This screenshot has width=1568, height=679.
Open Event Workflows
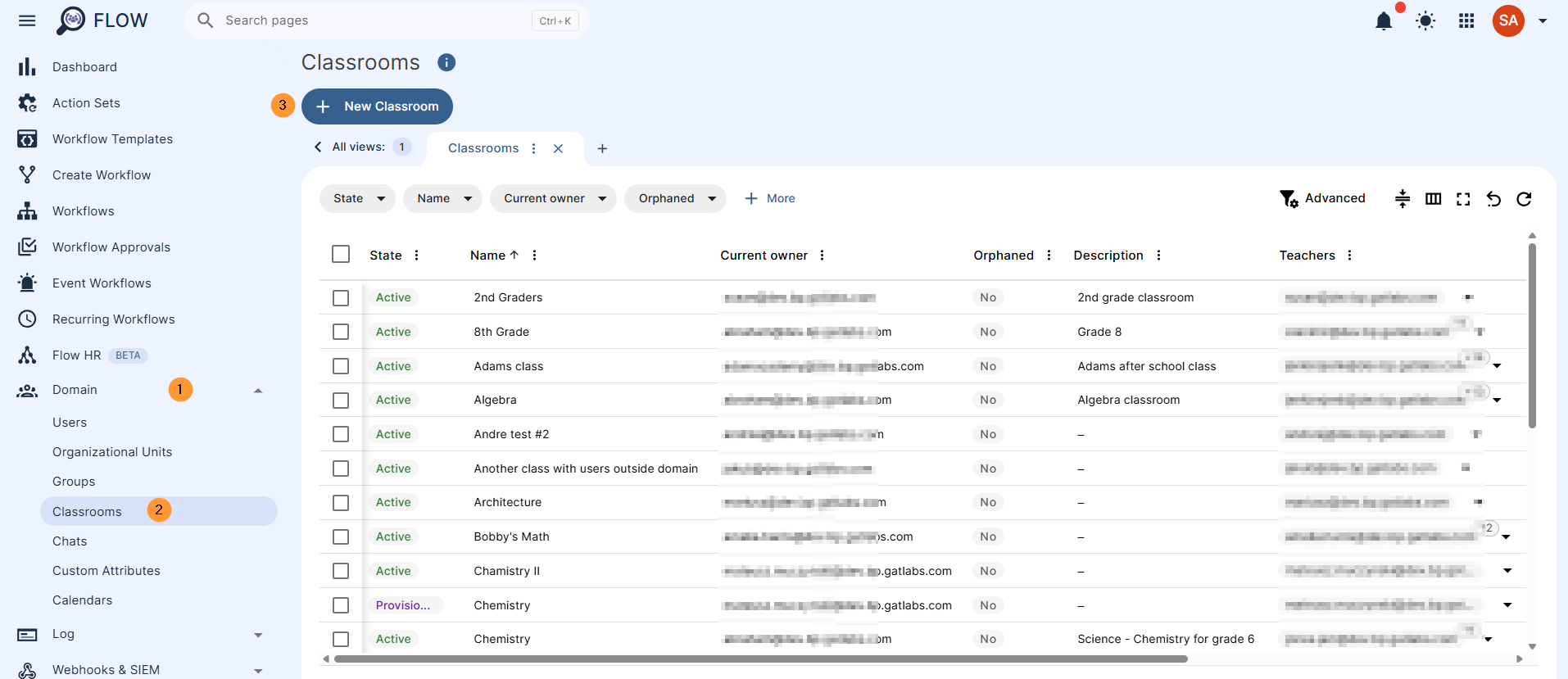coord(102,283)
